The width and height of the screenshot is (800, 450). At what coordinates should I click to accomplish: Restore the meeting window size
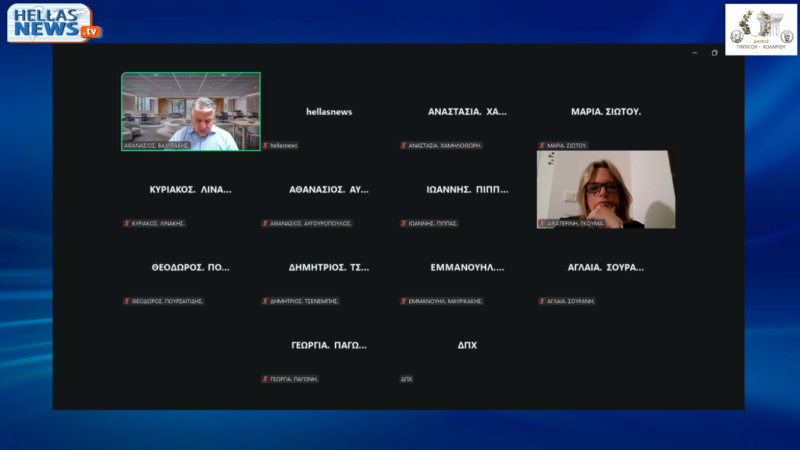714,53
